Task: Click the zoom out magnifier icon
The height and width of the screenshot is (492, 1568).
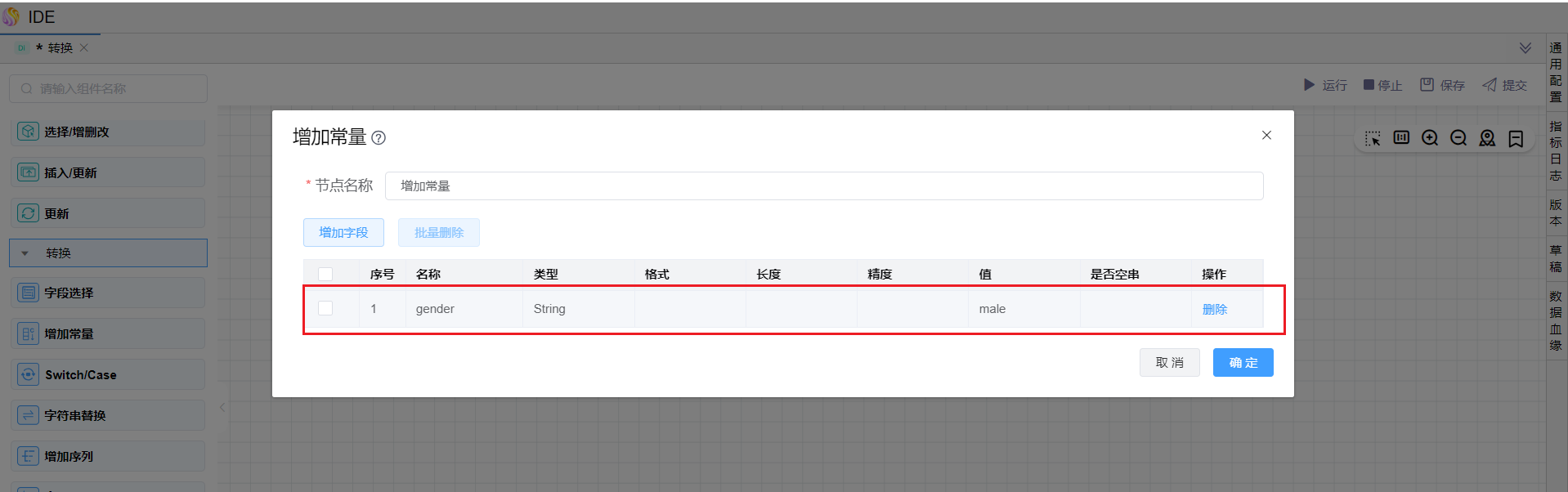Action: pos(1458,138)
